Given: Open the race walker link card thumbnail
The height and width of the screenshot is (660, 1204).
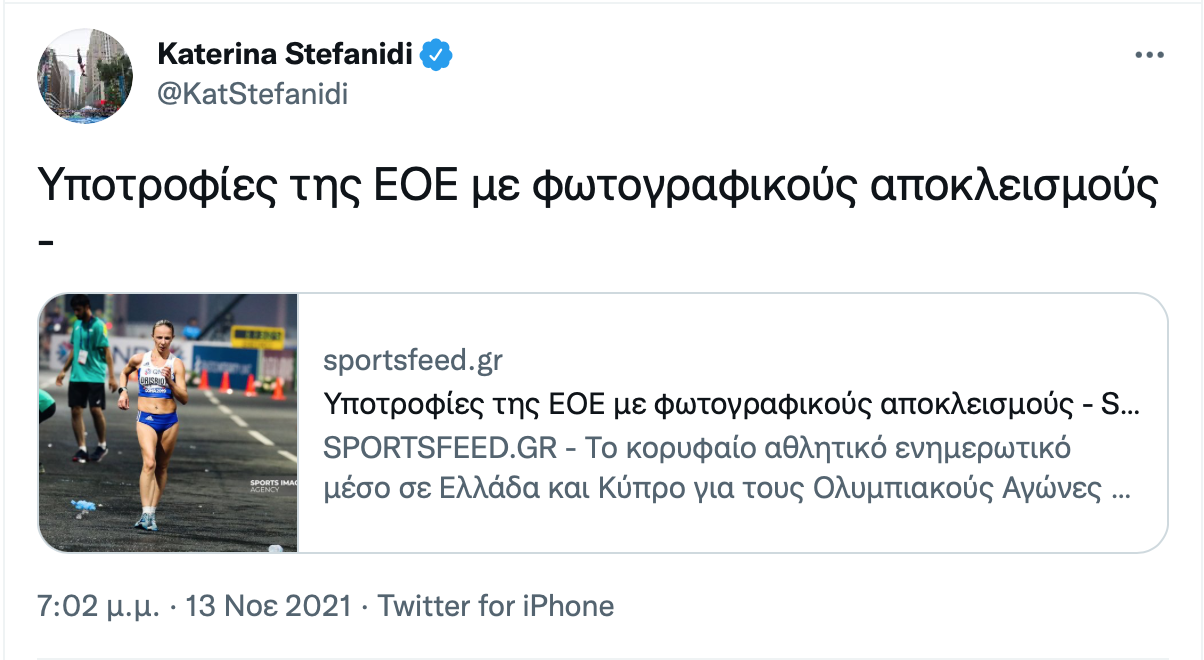Looking at the screenshot, I should [168, 422].
